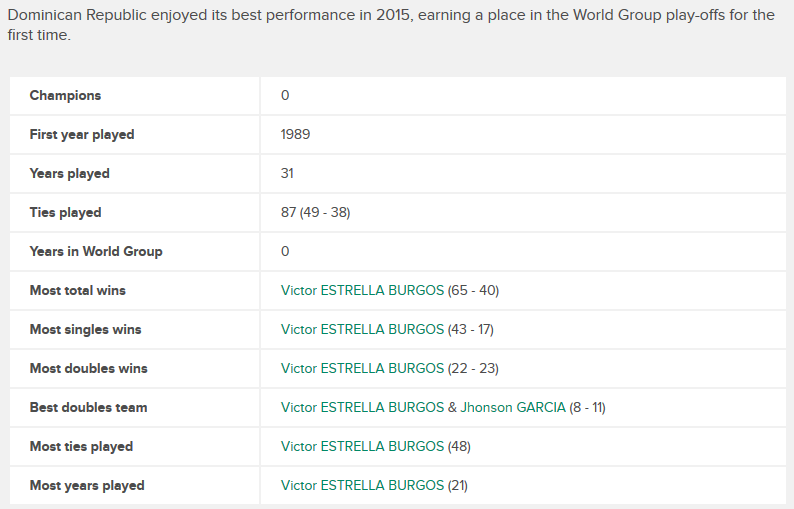The image size is (794, 509).
Task: Click the 31 years played value
Action: pyautogui.click(x=287, y=173)
